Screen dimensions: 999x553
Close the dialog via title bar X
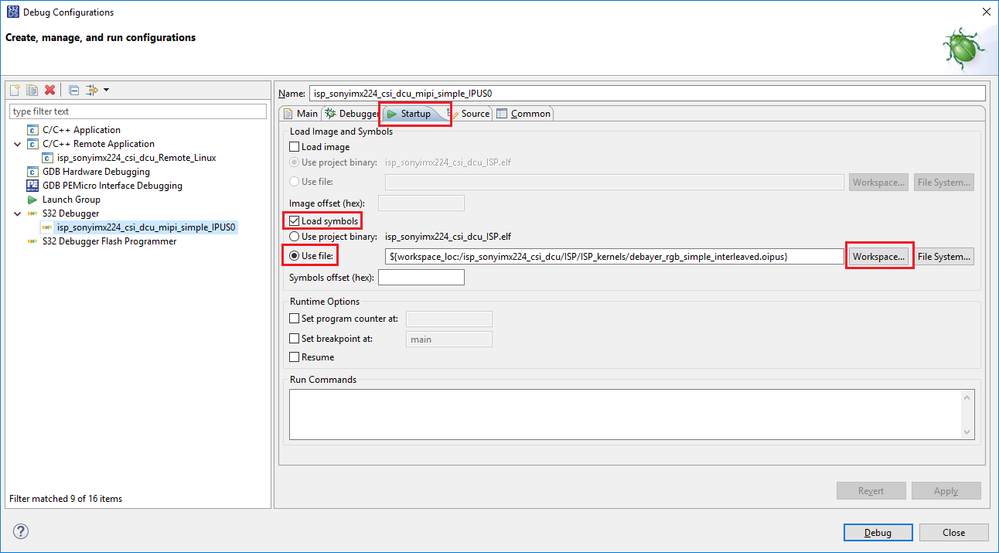pos(984,12)
